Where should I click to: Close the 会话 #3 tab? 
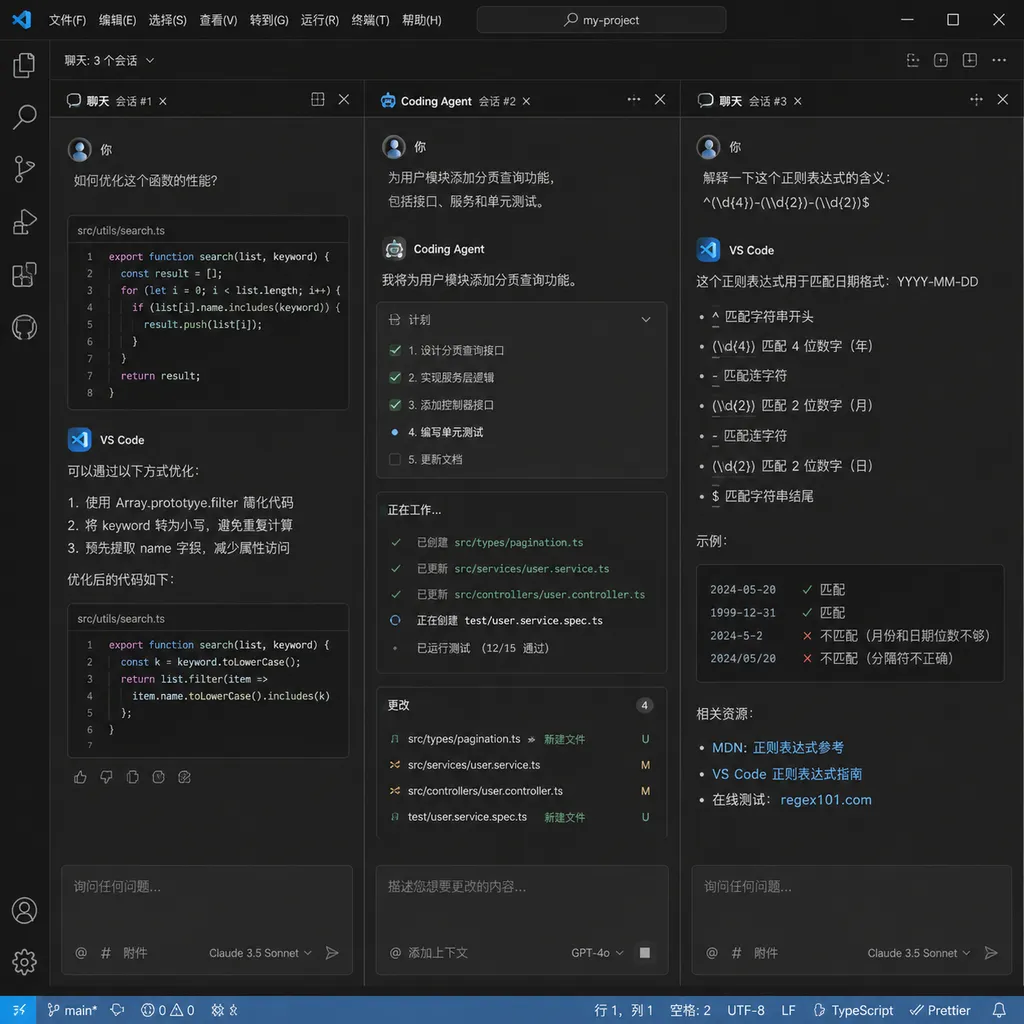797,101
